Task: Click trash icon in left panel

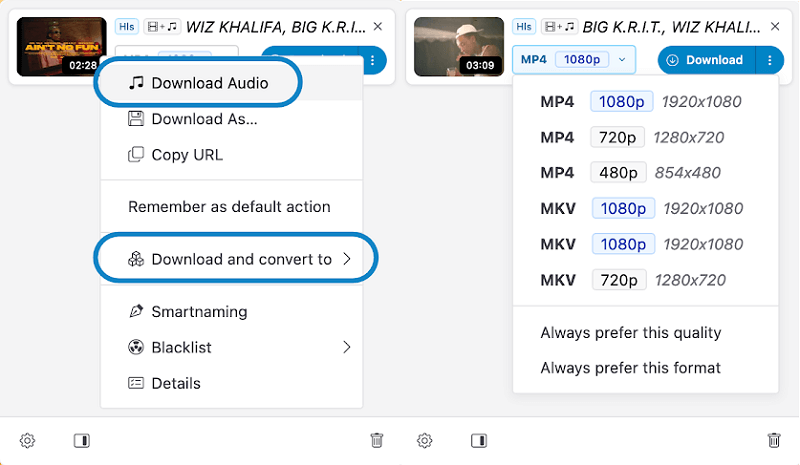Action: click(x=377, y=440)
